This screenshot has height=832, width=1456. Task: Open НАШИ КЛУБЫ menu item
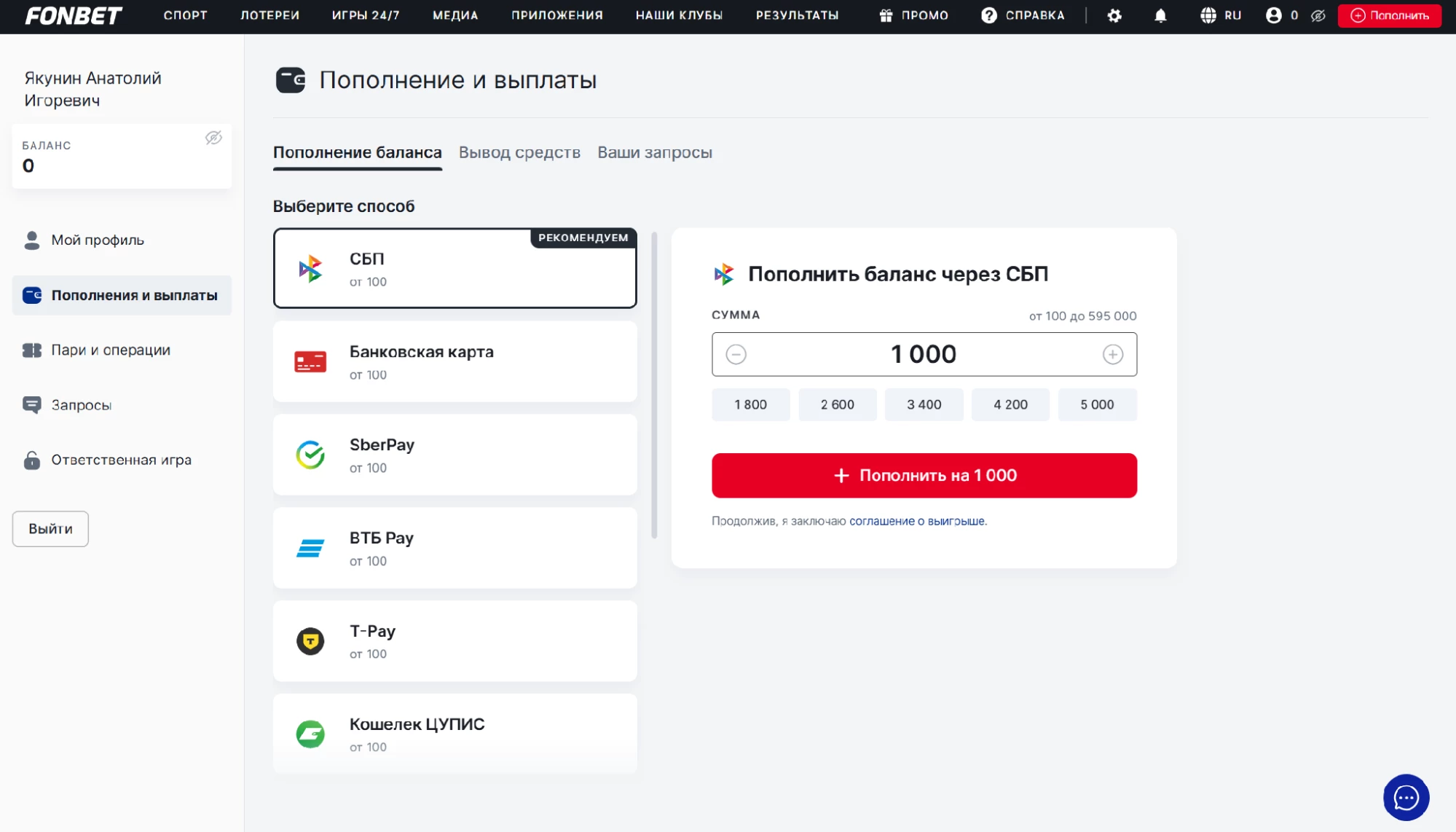(679, 15)
